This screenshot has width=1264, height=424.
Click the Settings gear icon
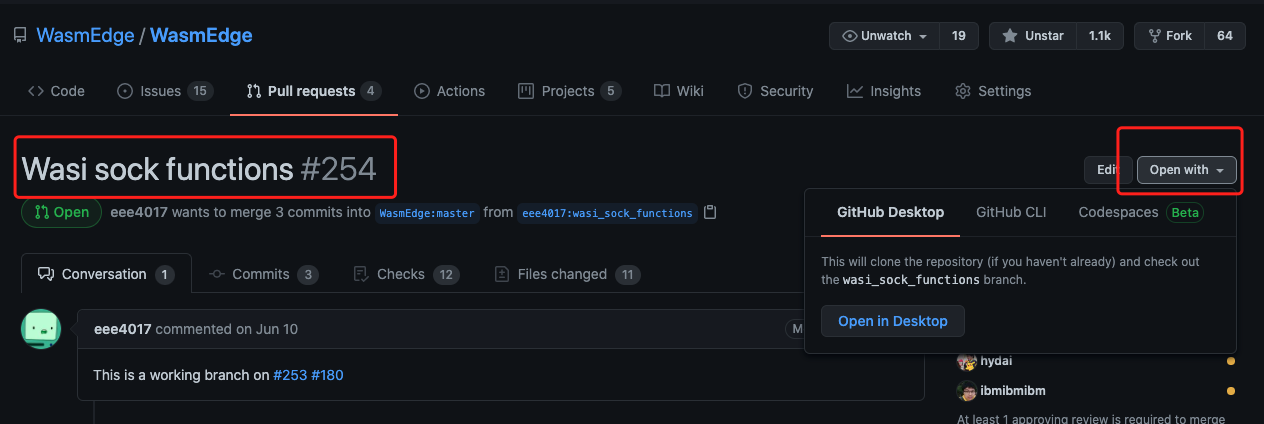963,91
